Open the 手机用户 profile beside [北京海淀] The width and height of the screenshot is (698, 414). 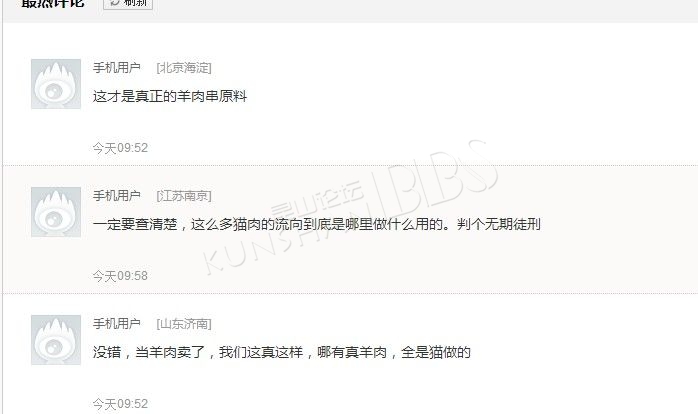click(117, 68)
